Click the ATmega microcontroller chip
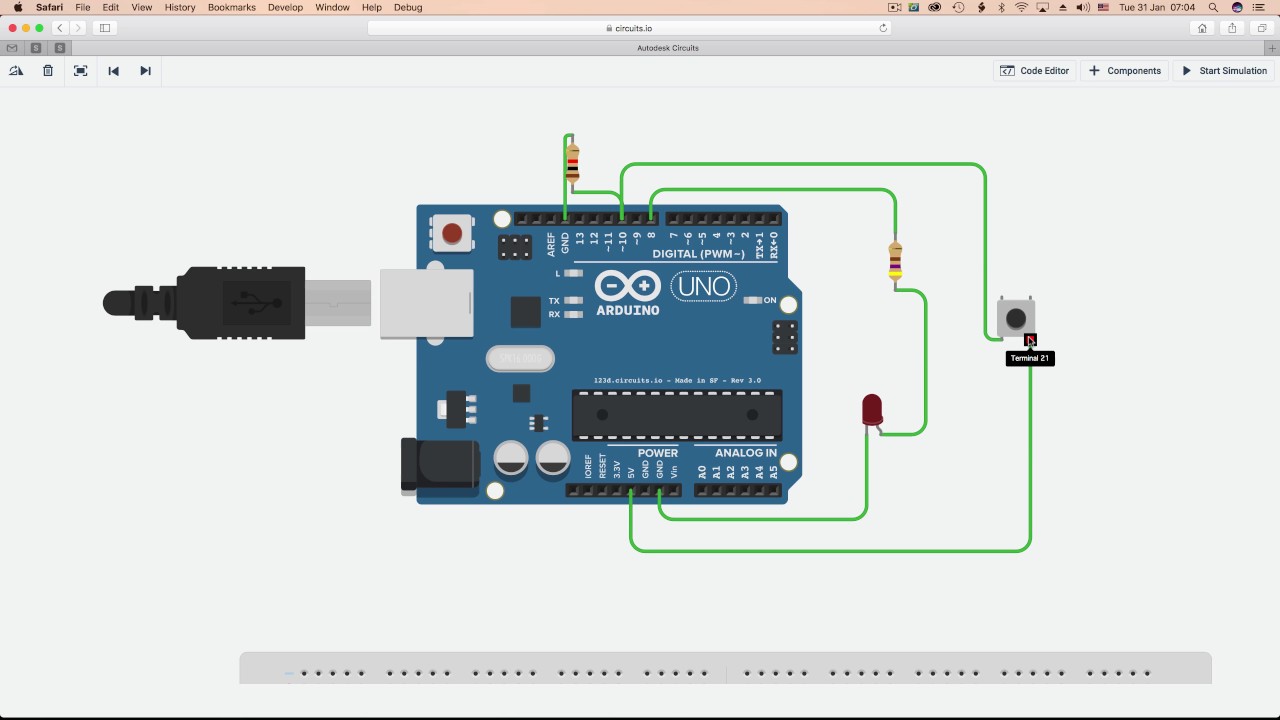Viewport: 1280px width, 720px height. click(676, 415)
